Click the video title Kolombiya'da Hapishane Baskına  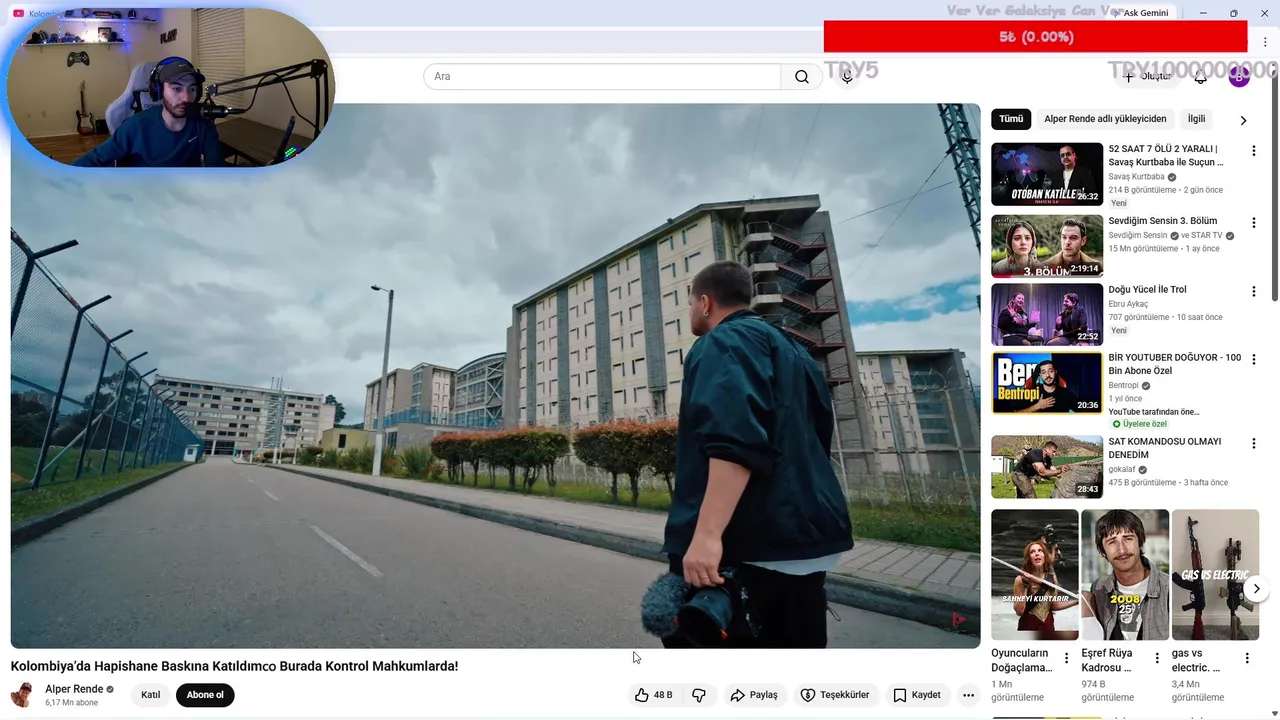point(234,666)
